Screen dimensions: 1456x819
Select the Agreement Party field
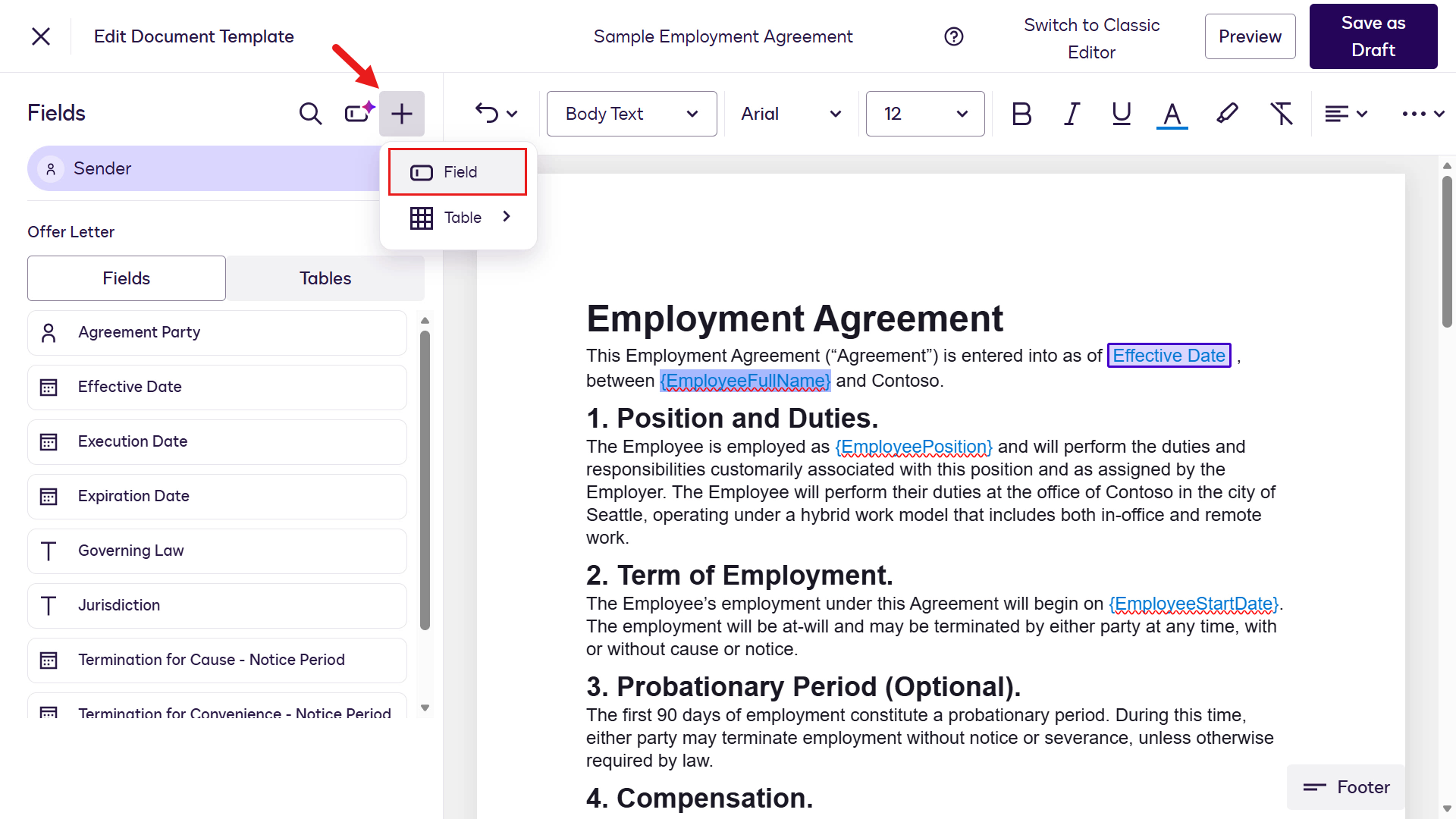tap(217, 332)
